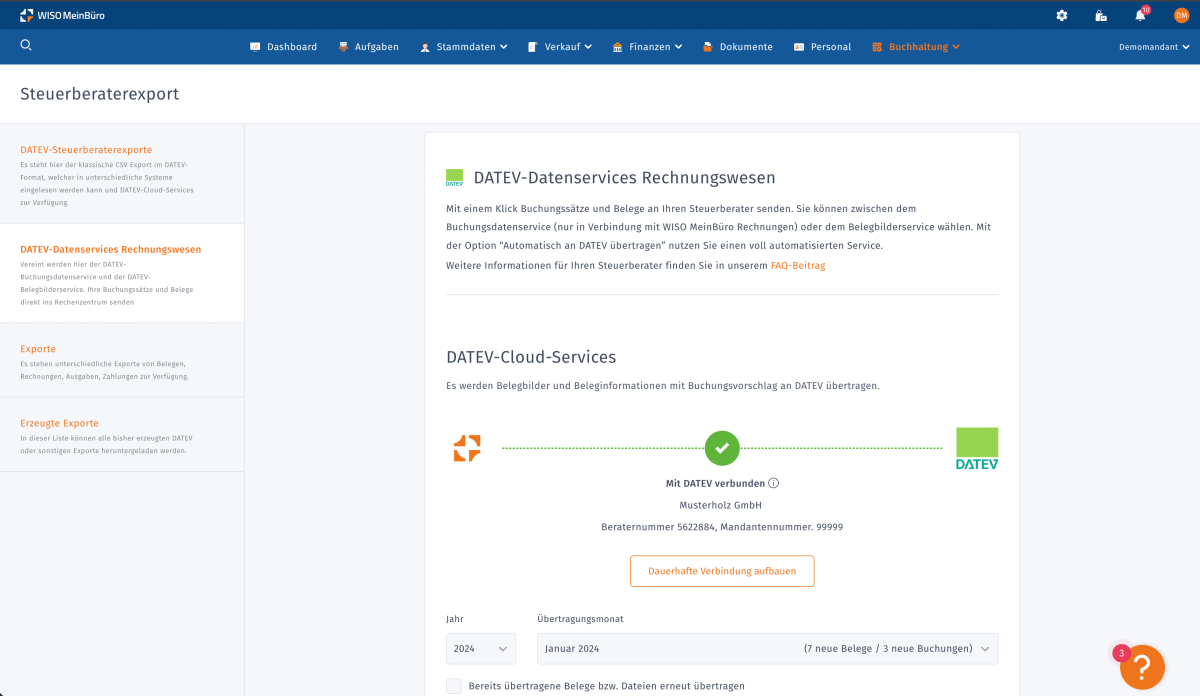This screenshot has width=1200, height=696.
Task: Go to Dashboard in the navigation bar
Action: (x=283, y=47)
